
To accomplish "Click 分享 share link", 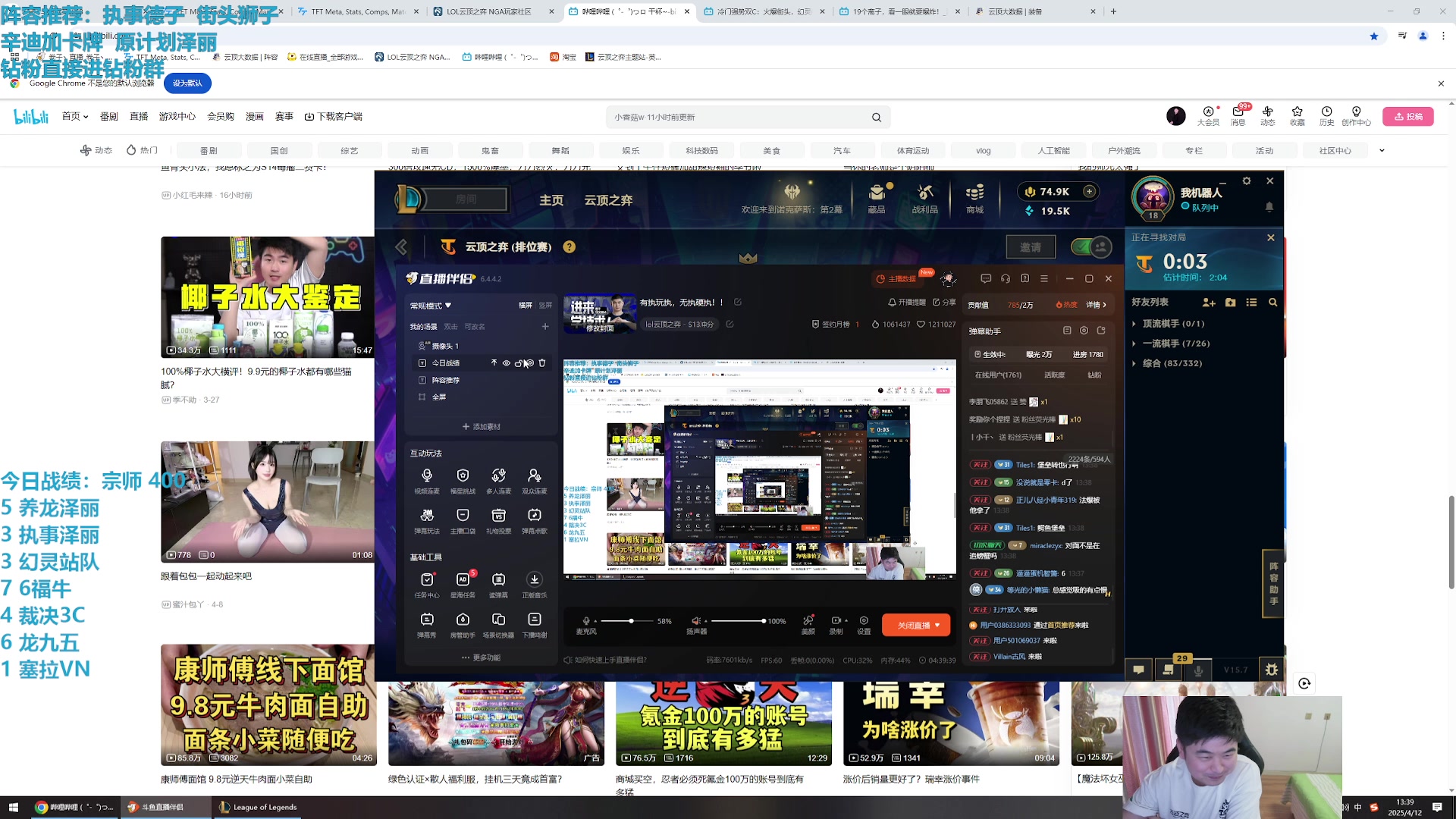I will (944, 303).
